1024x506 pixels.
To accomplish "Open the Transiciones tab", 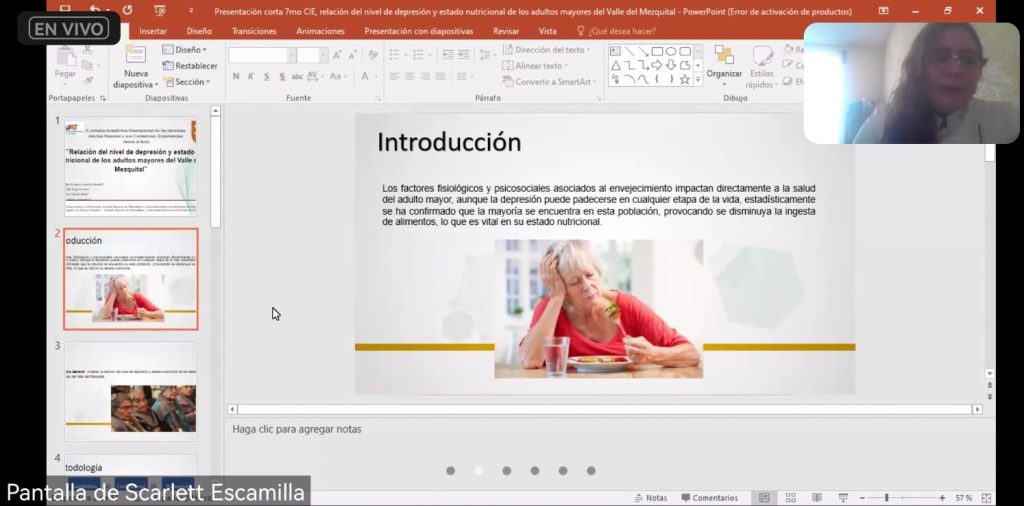I will (x=254, y=31).
